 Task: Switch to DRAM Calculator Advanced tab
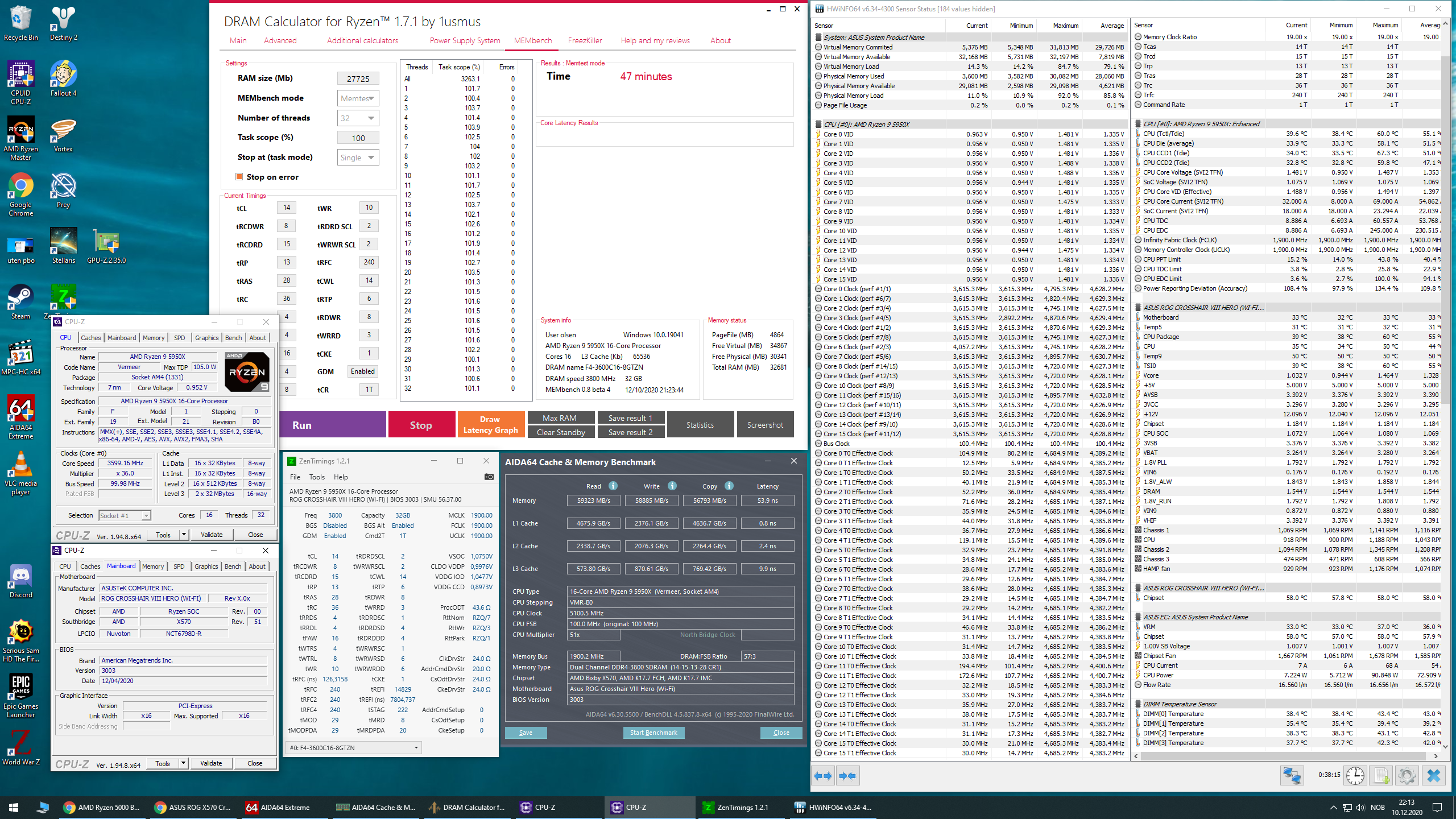(x=280, y=40)
